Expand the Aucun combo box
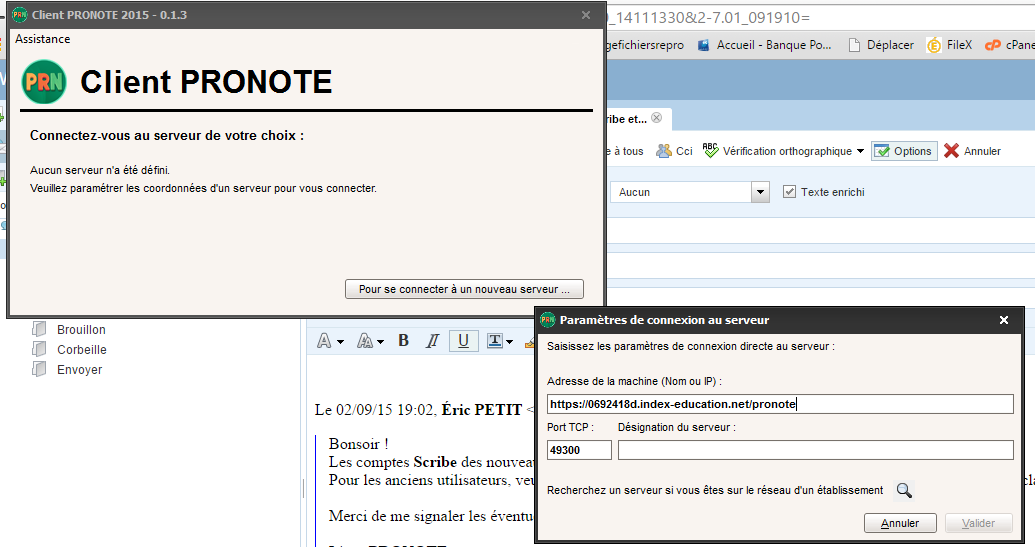The height and width of the screenshot is (547, 1035). click(760, 192)
